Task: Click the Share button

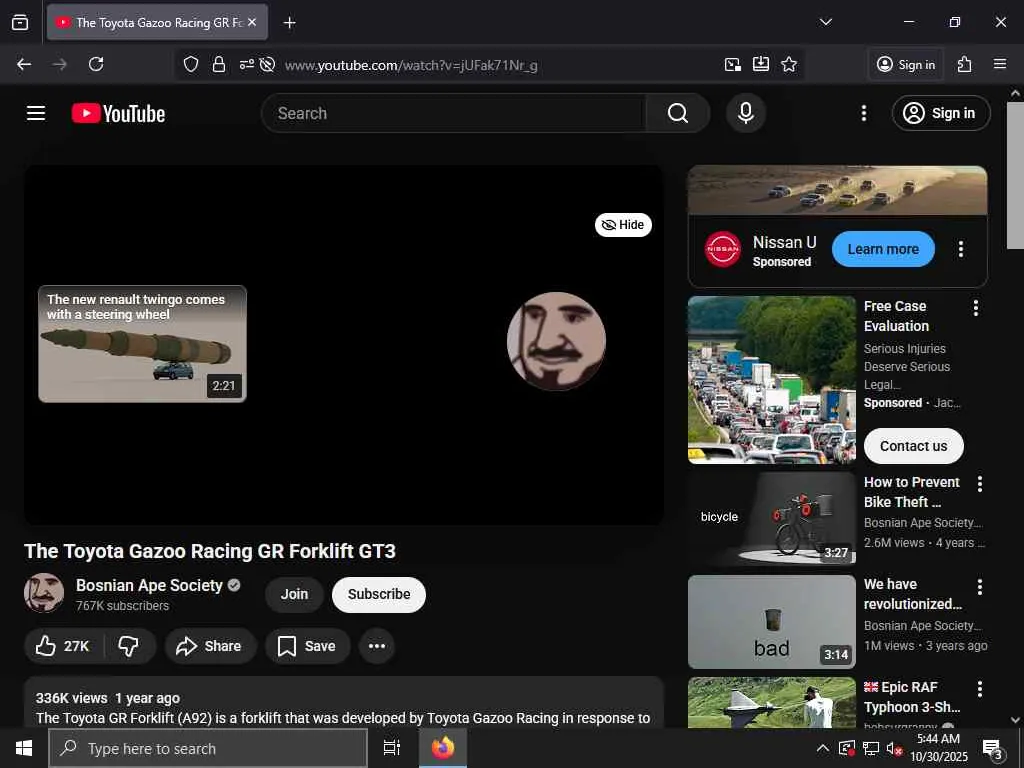Action: coord(210,646)
